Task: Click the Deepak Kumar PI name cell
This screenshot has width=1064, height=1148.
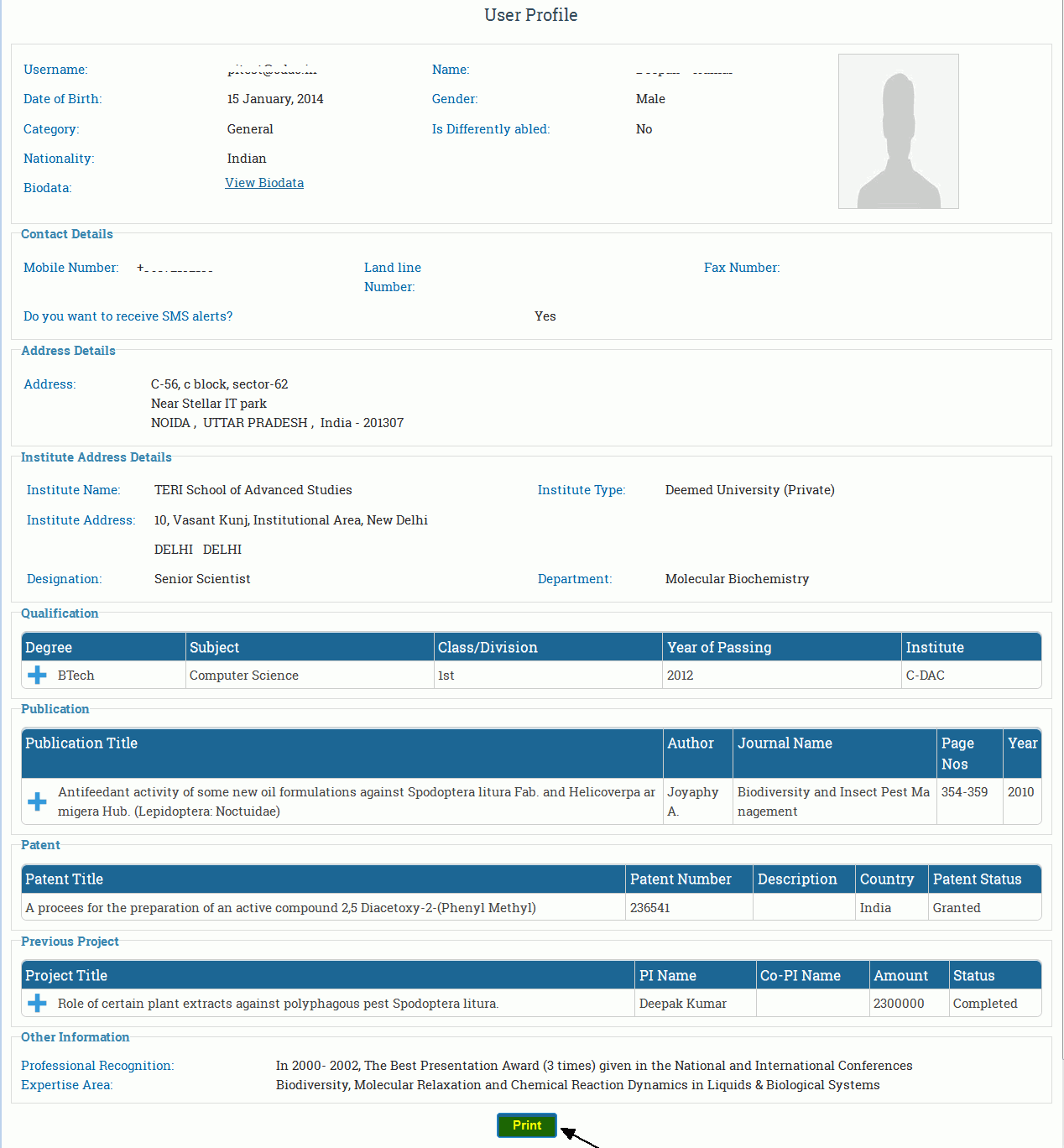Action: click(683, 1004)
